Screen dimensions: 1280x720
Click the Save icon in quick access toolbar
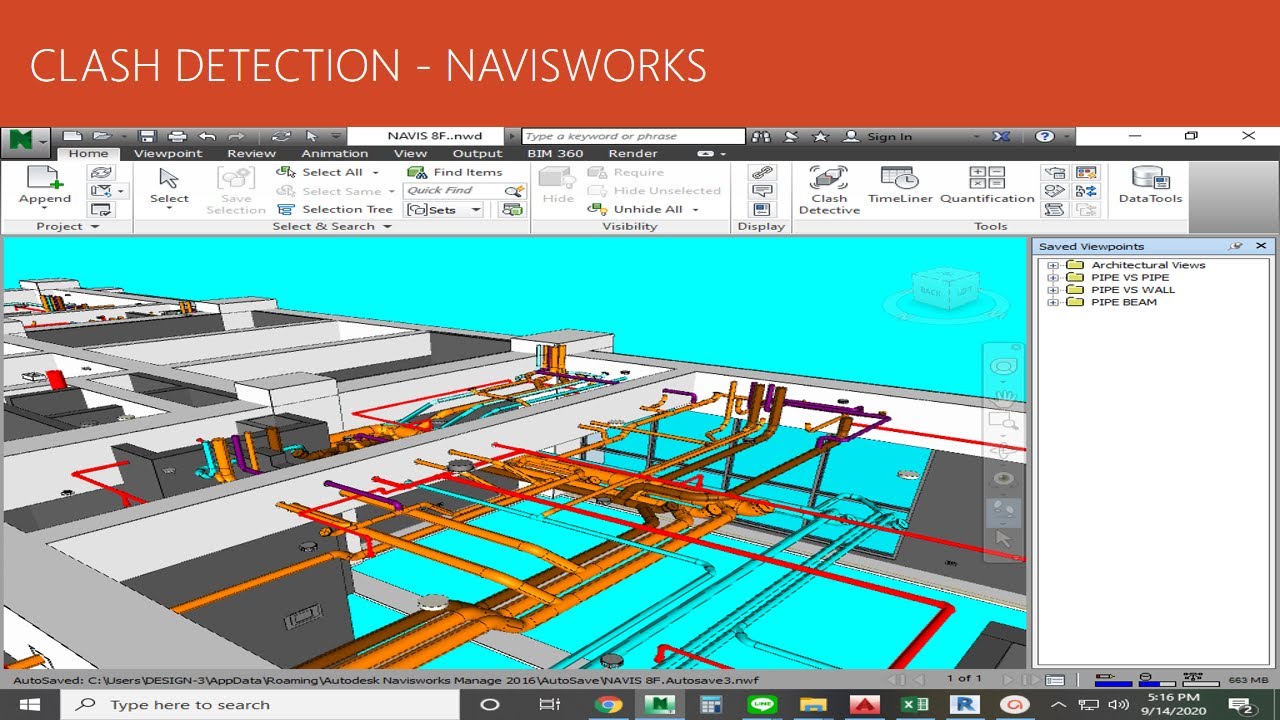148,136
